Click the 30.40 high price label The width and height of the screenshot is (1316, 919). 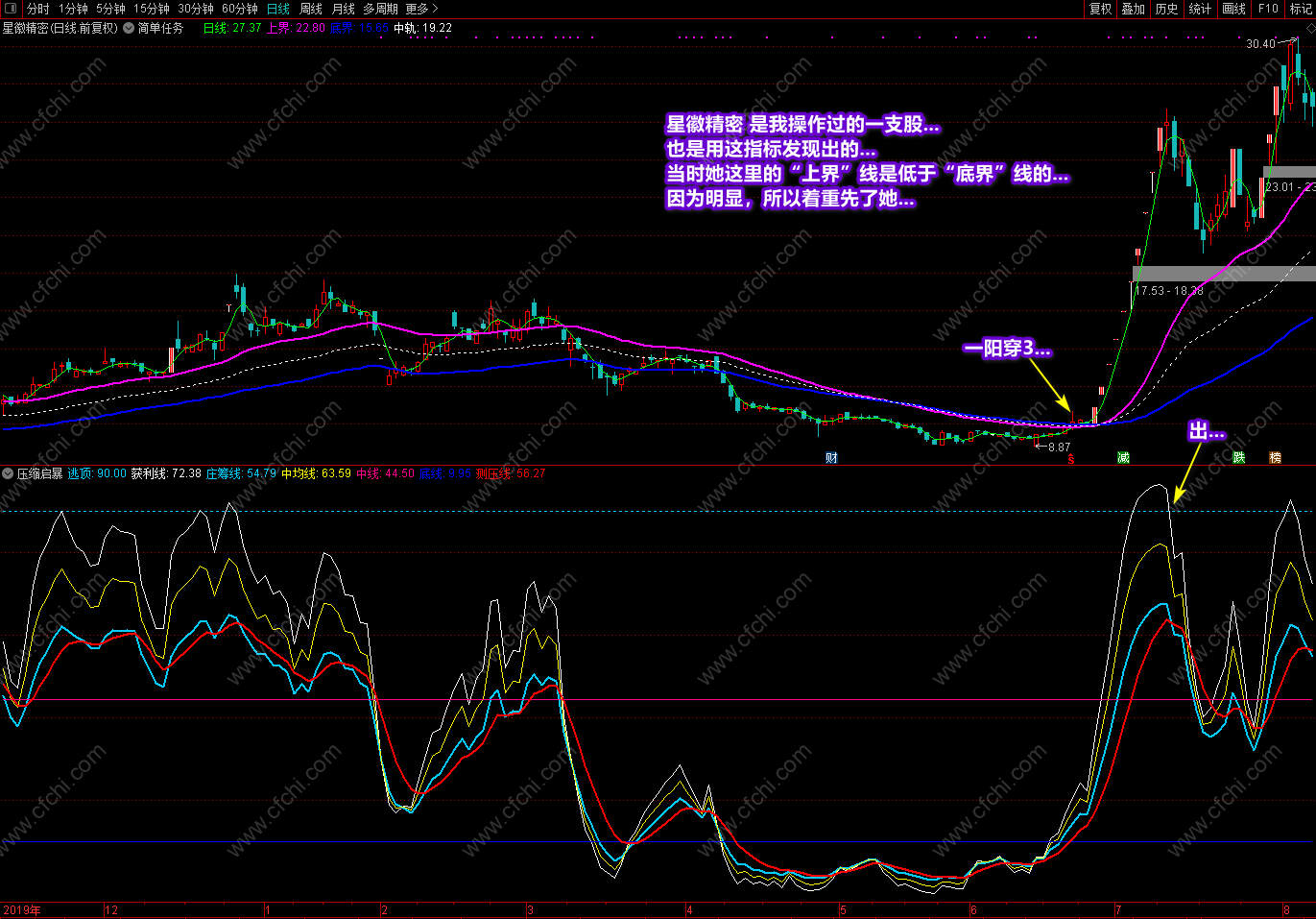[x=1260, y=44]
